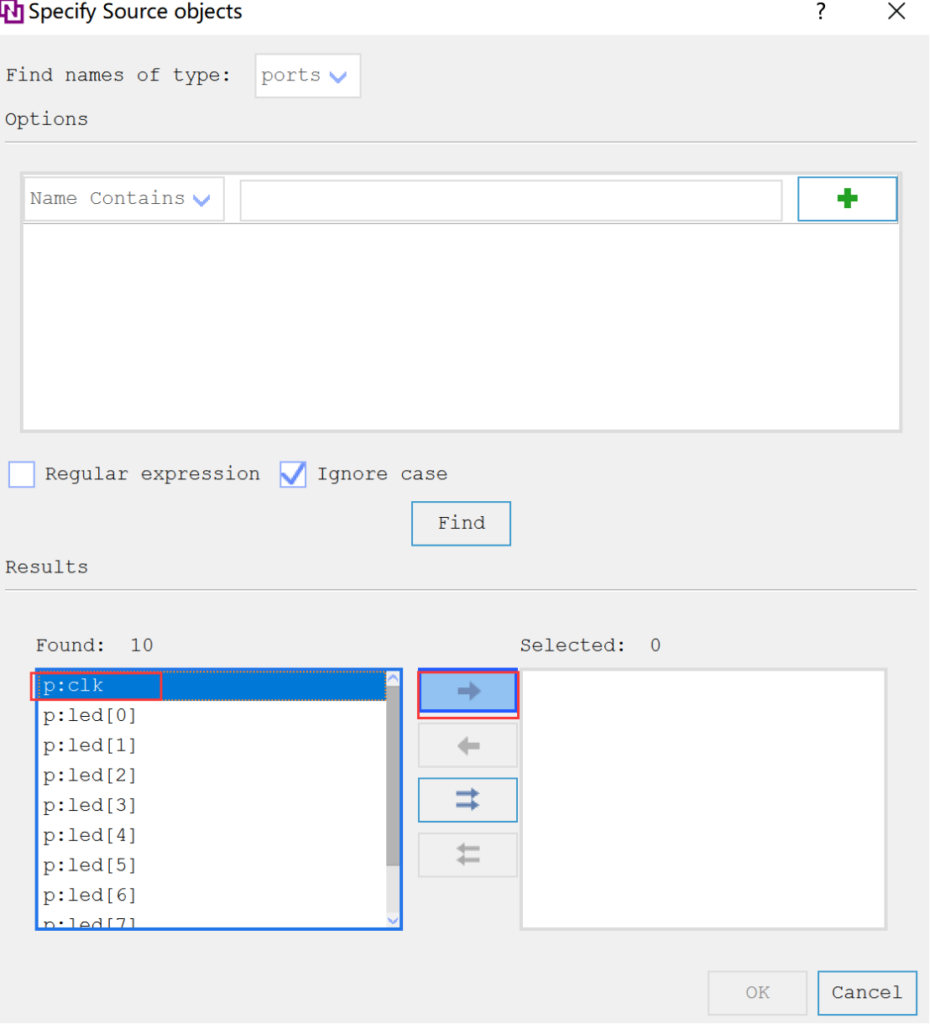This screenshot has height=1024, width=930.
Task: Click the Cancel button
Action: pyautogui.click(x=866, y=993)
